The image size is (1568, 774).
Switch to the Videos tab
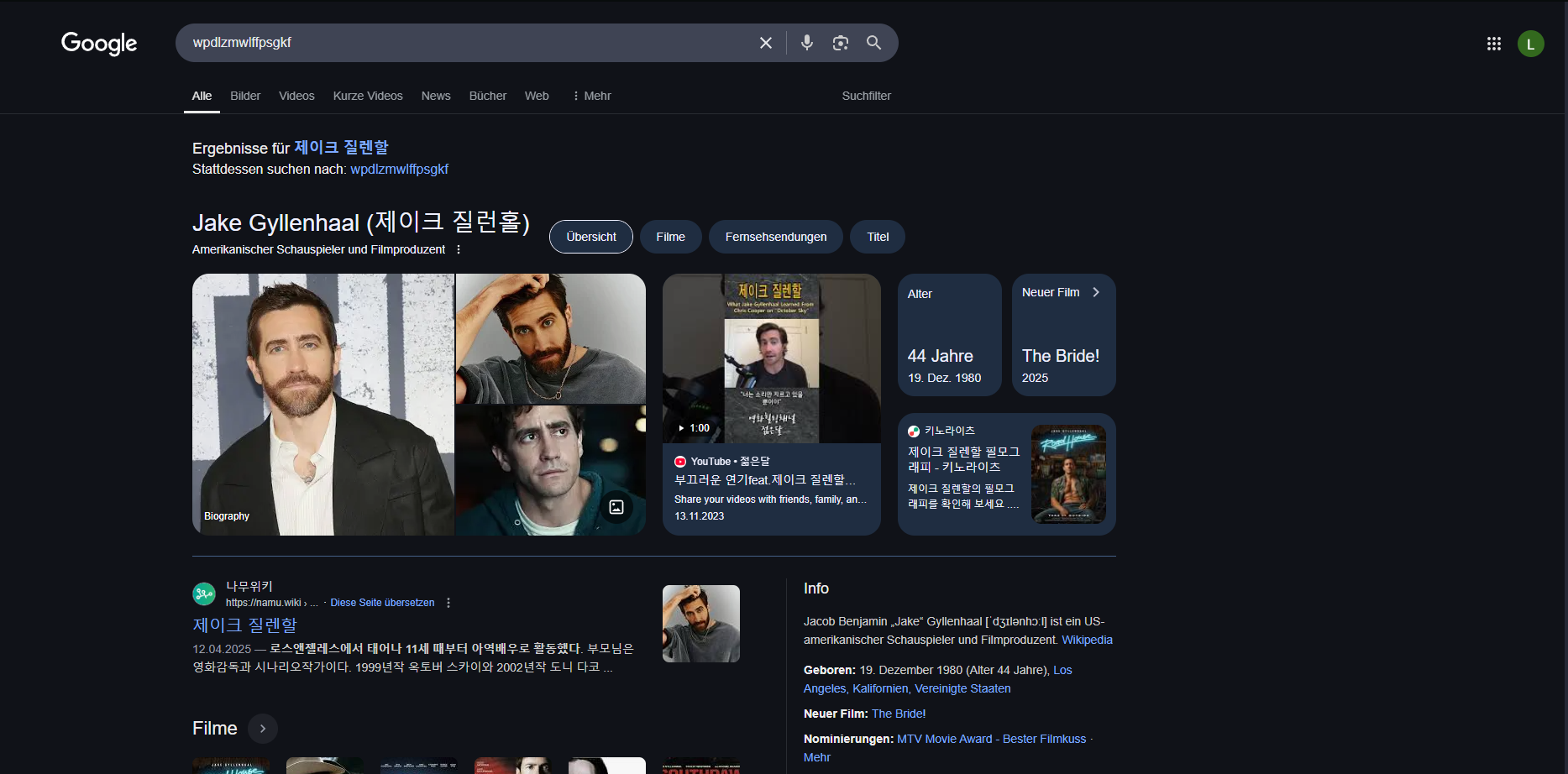296,96
